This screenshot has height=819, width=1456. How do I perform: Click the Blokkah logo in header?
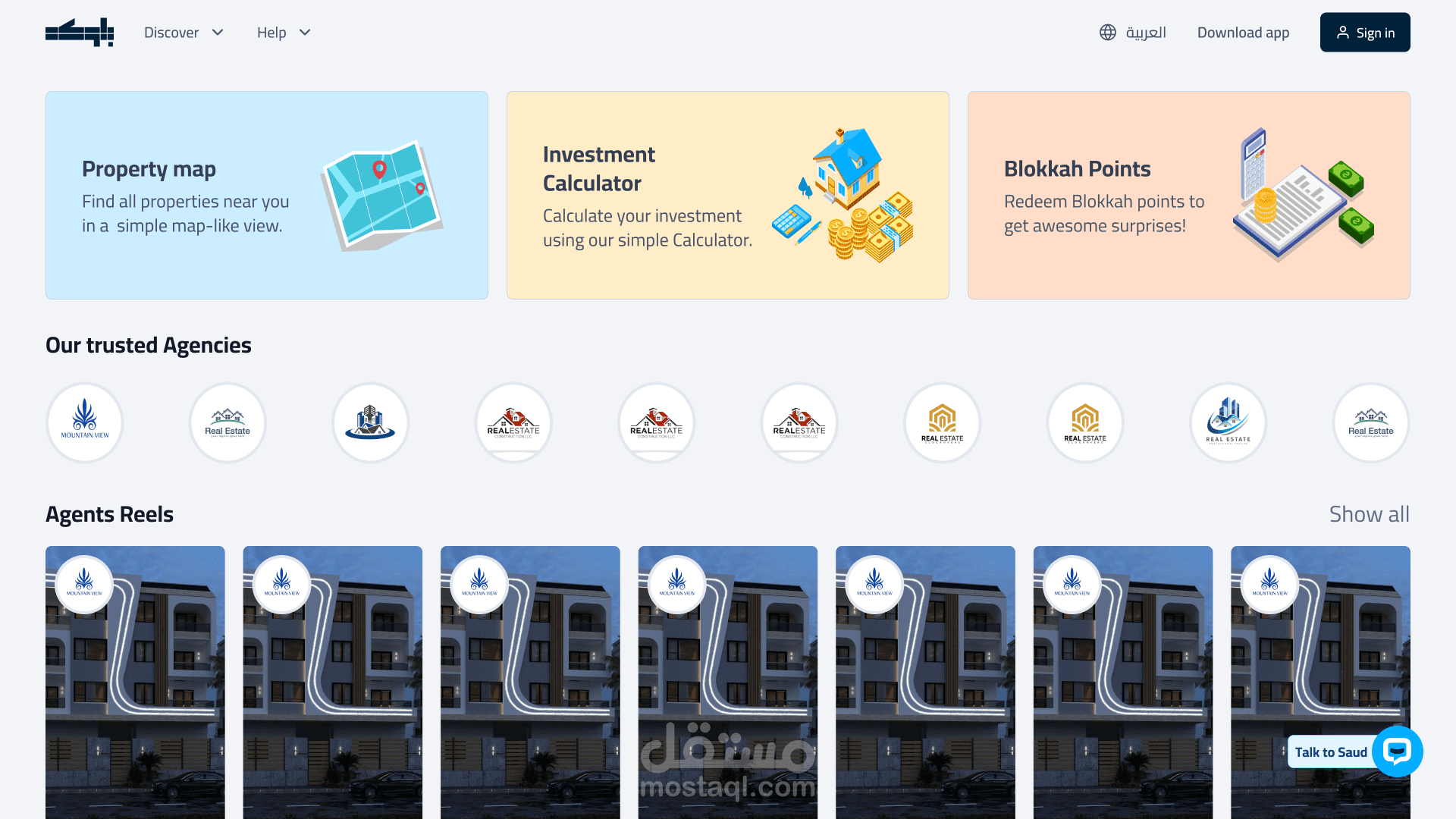(x=80, y=33)
